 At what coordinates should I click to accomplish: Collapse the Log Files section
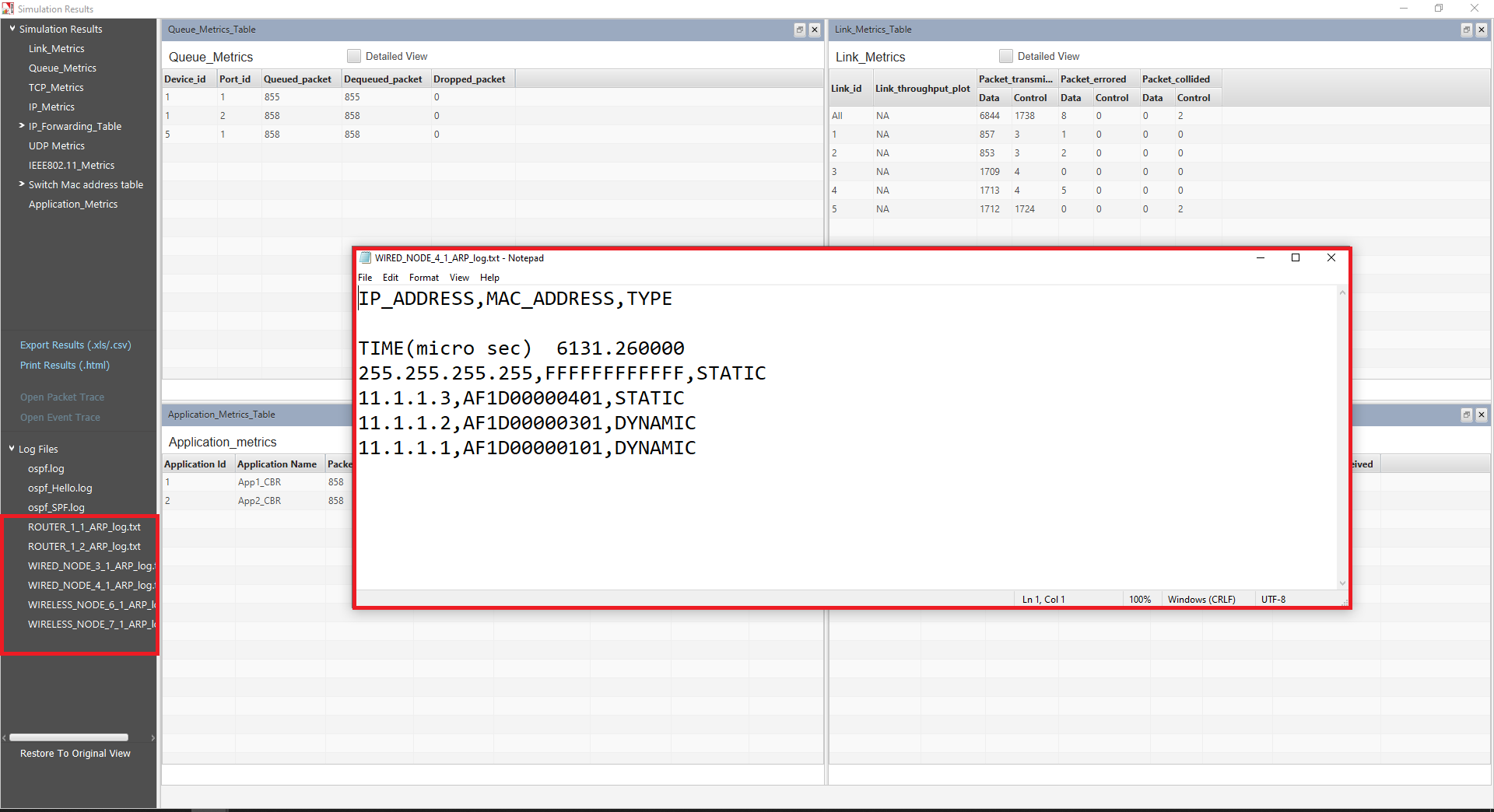coord(11,449)
